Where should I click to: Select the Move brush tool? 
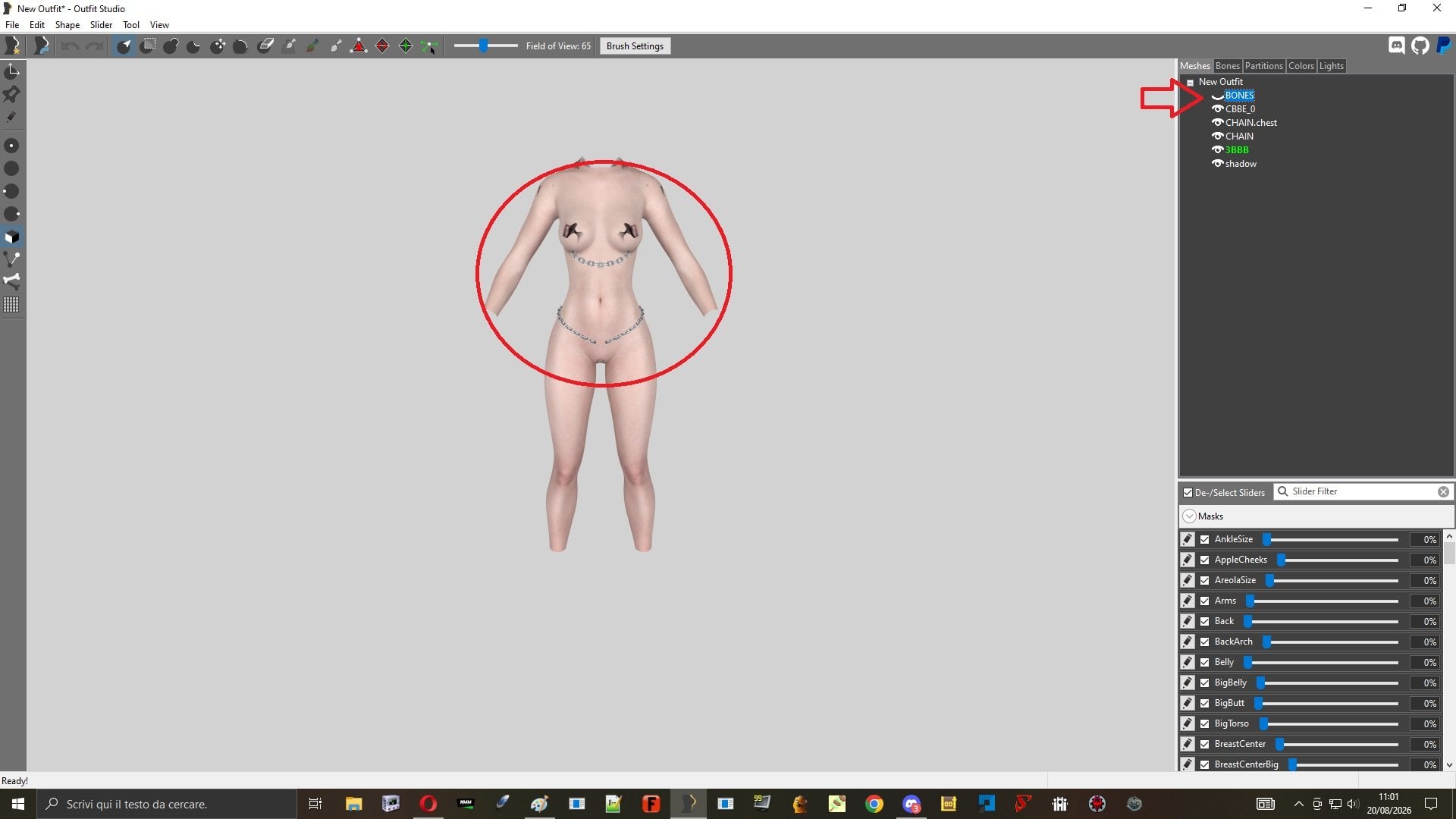click(x=218, y=46)
